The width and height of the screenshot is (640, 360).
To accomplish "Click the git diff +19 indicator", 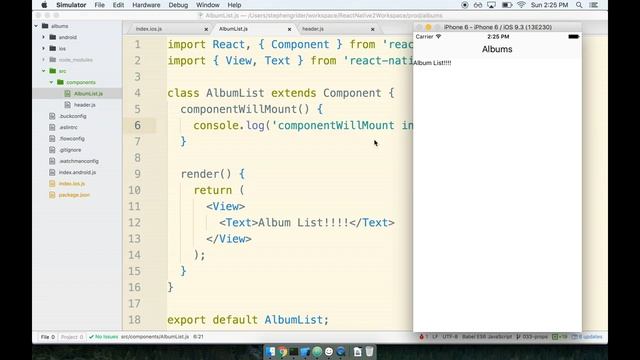I will (x=560, y=337).
